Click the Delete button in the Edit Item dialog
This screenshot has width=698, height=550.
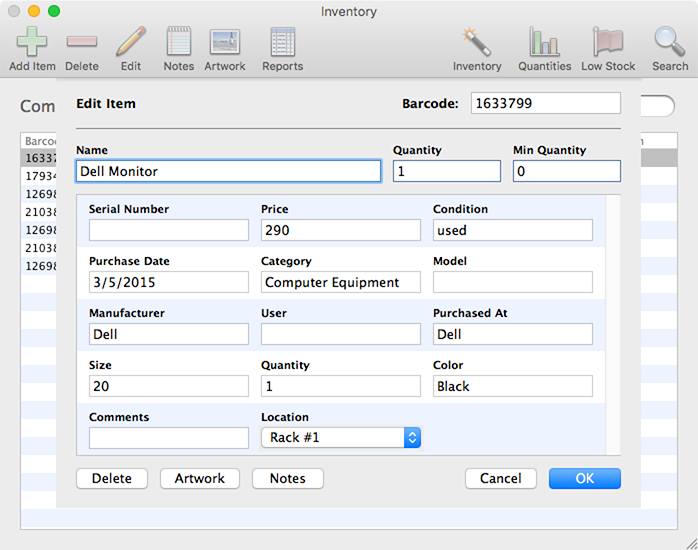click(112, 478)
